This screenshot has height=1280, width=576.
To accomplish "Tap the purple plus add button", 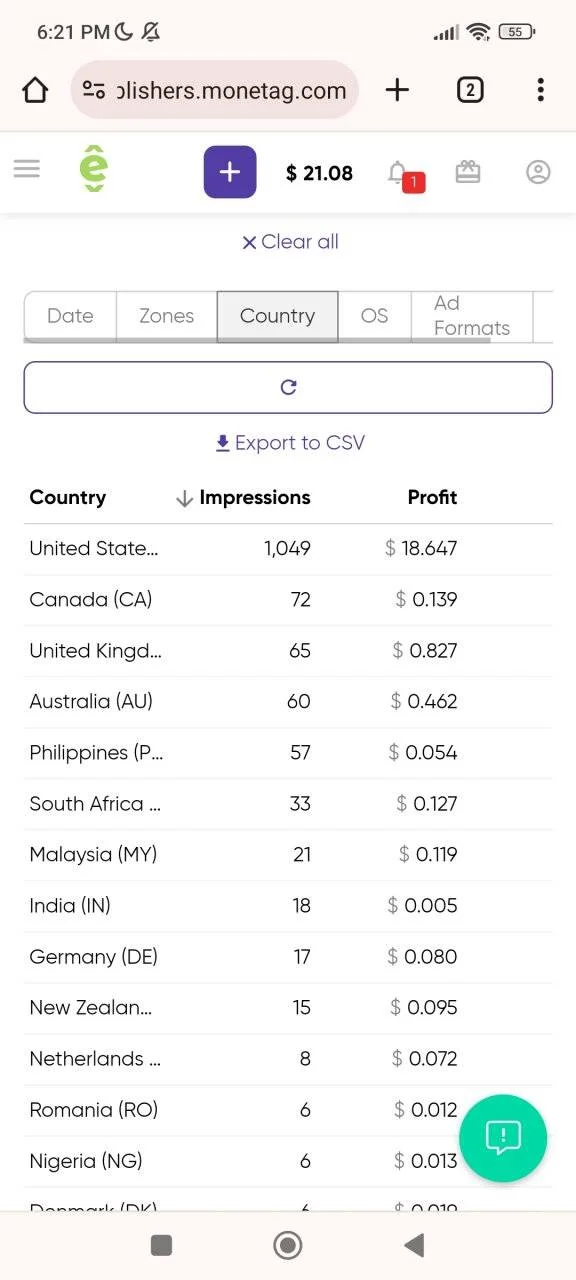I will point(230,172).
